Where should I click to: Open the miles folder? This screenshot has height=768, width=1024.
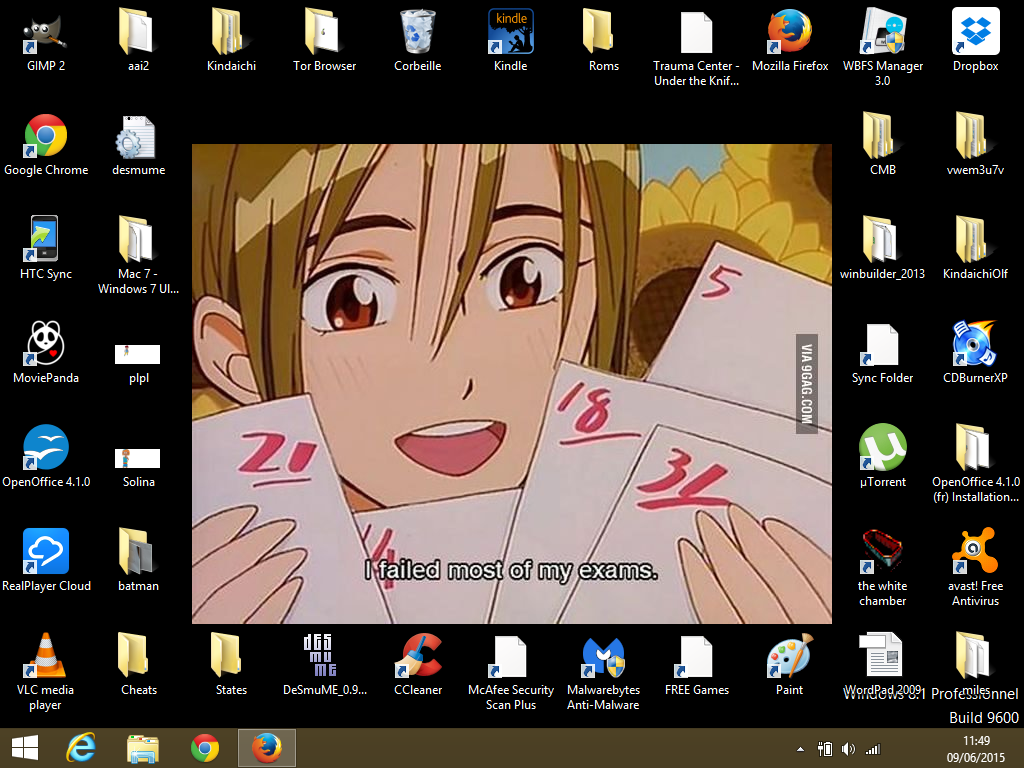976,656
